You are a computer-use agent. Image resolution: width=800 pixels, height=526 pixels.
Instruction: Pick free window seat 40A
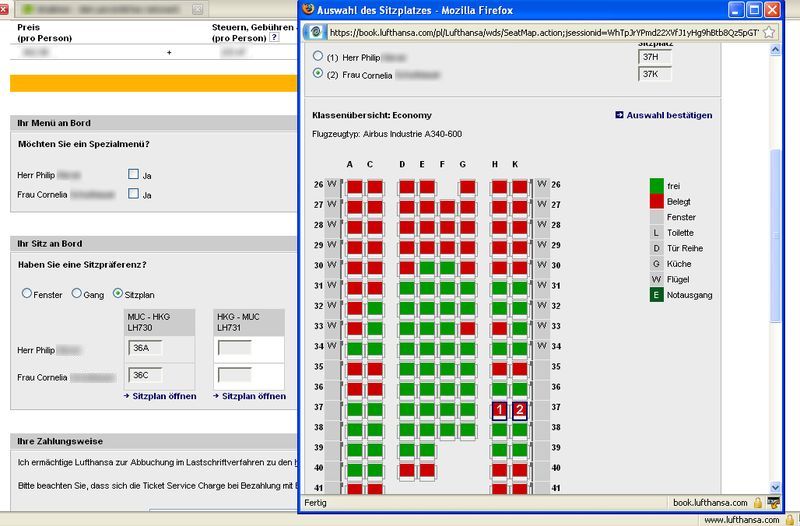tap(355, 470)
